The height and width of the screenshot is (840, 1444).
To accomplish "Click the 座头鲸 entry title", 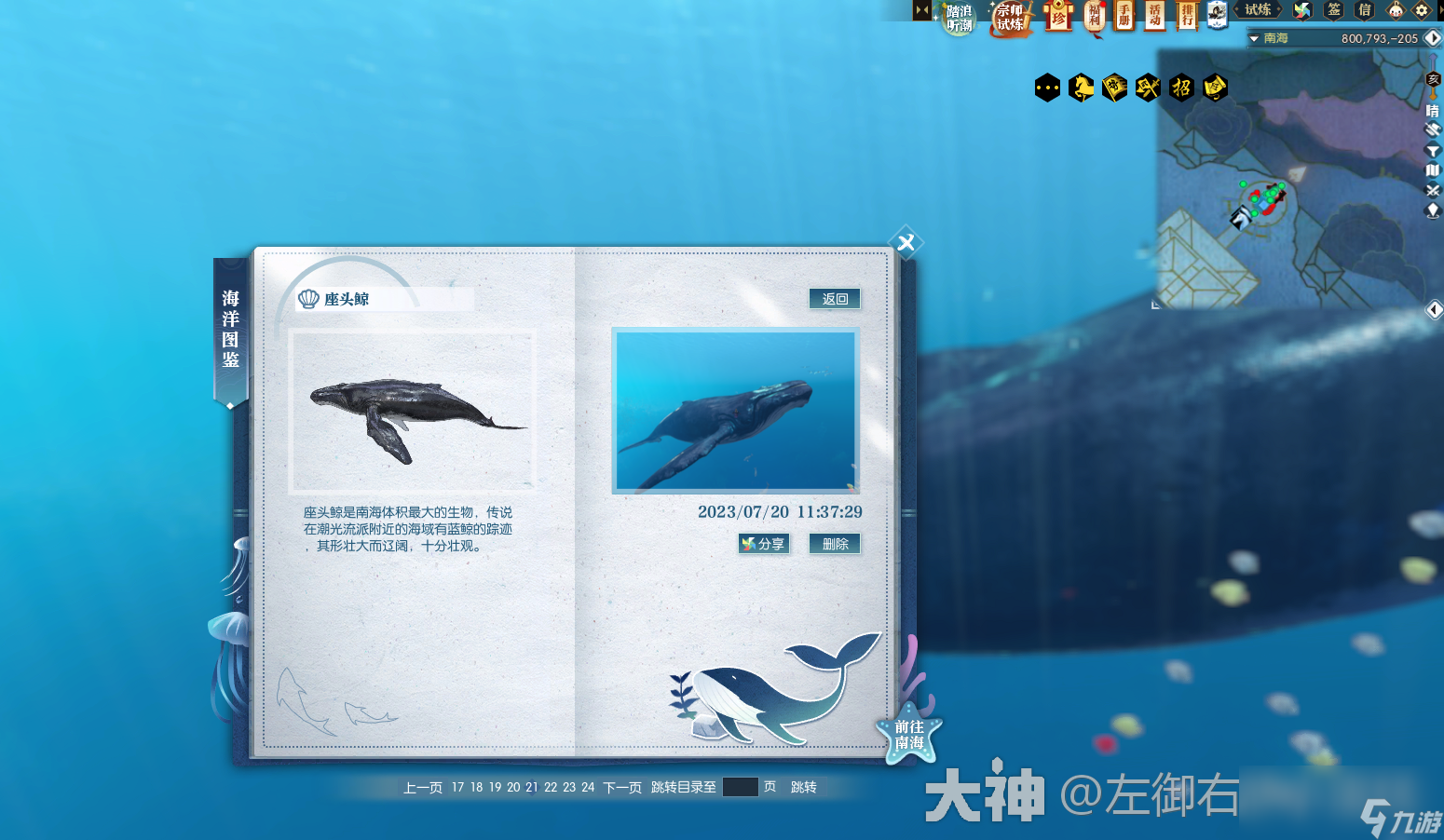I will 347,299.
